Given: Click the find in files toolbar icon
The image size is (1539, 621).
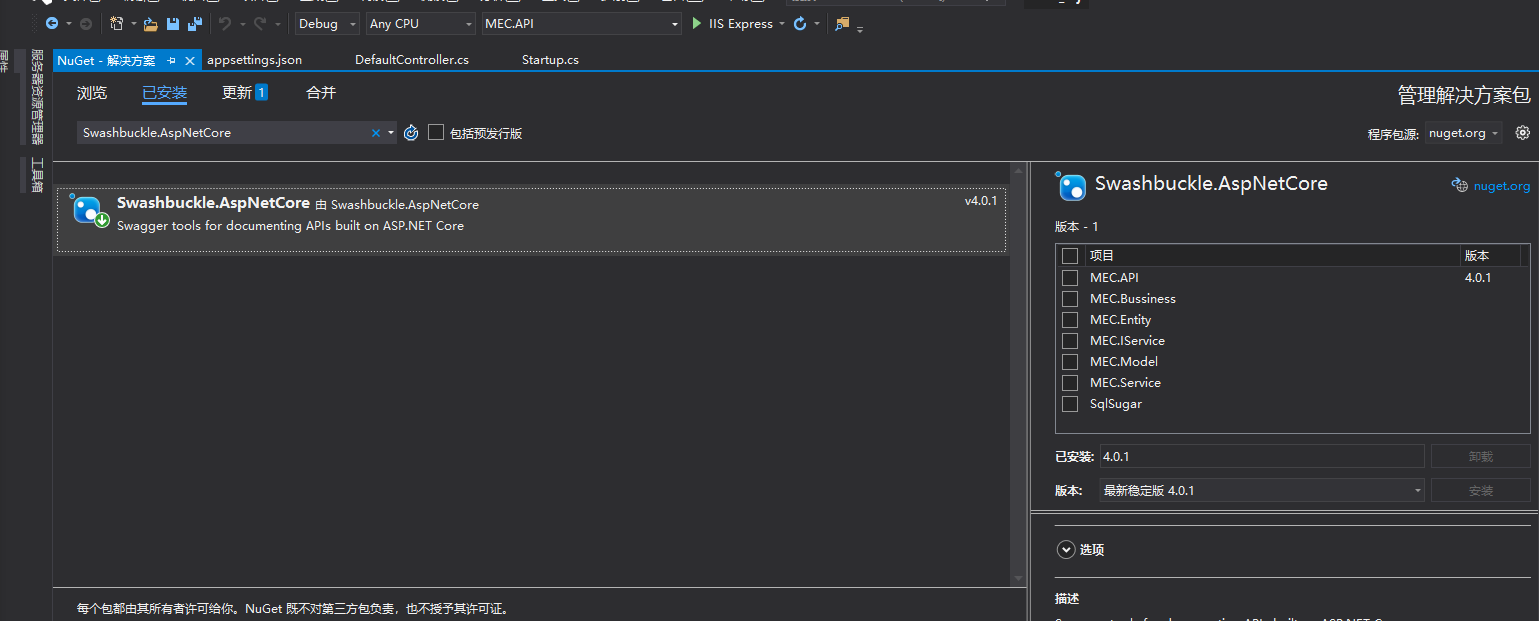Looking at the screenshot, I should (x=842, y=23).
